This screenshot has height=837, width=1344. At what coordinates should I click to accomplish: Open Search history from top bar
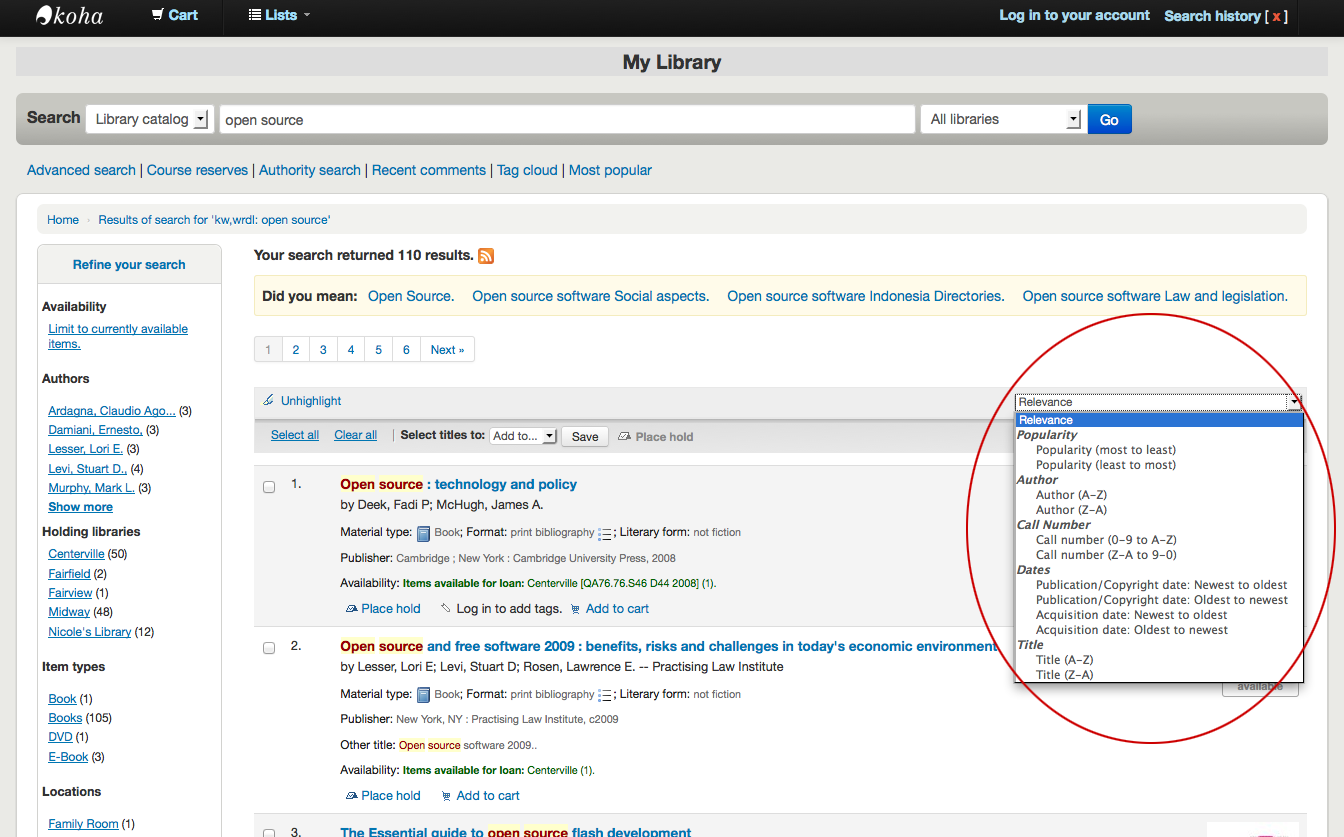(1210, 15)
